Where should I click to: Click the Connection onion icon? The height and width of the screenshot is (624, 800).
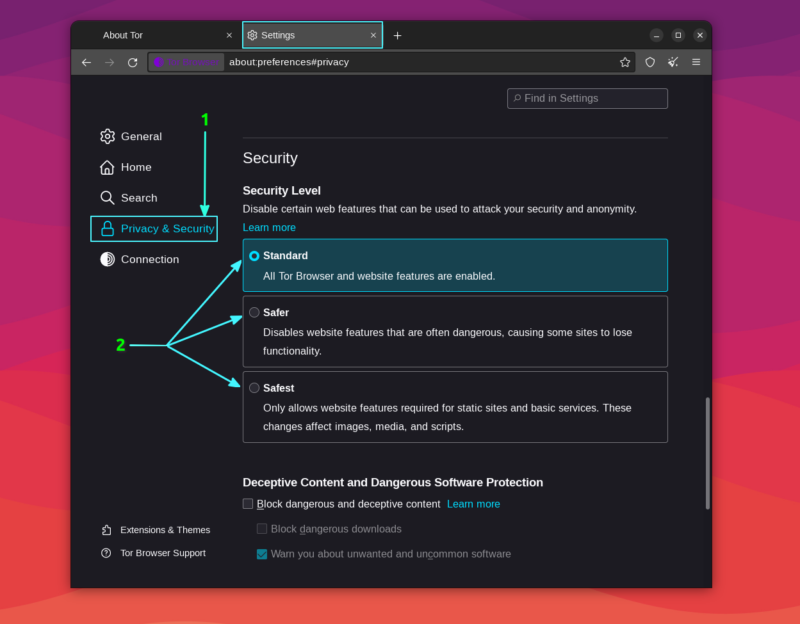(x=107, y=259)
